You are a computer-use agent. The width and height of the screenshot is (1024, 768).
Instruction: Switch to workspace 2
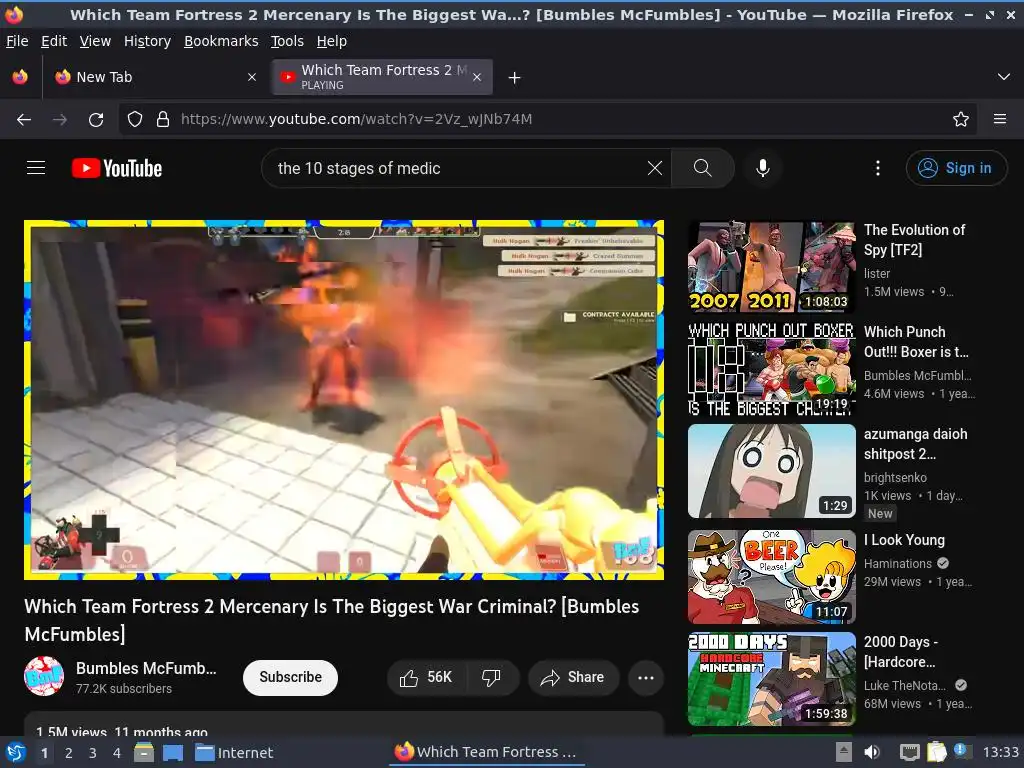click(x=69, y=753)
